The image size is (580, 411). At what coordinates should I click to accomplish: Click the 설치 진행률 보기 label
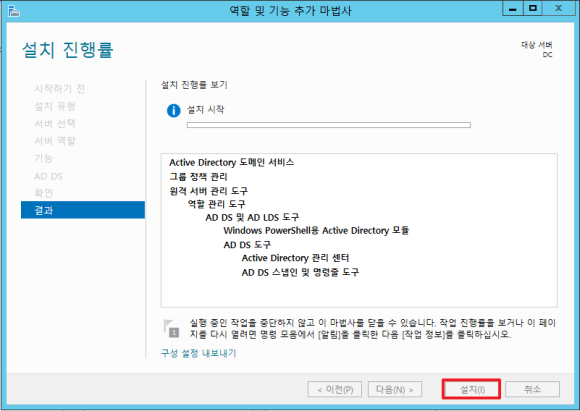pos(194,85)
